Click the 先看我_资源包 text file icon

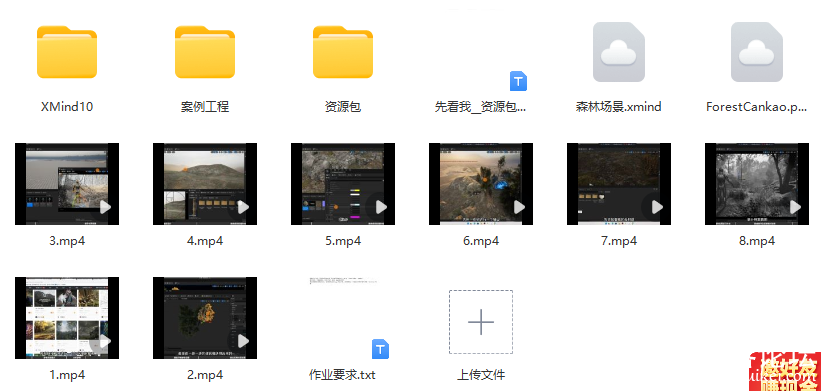[518, 81]
